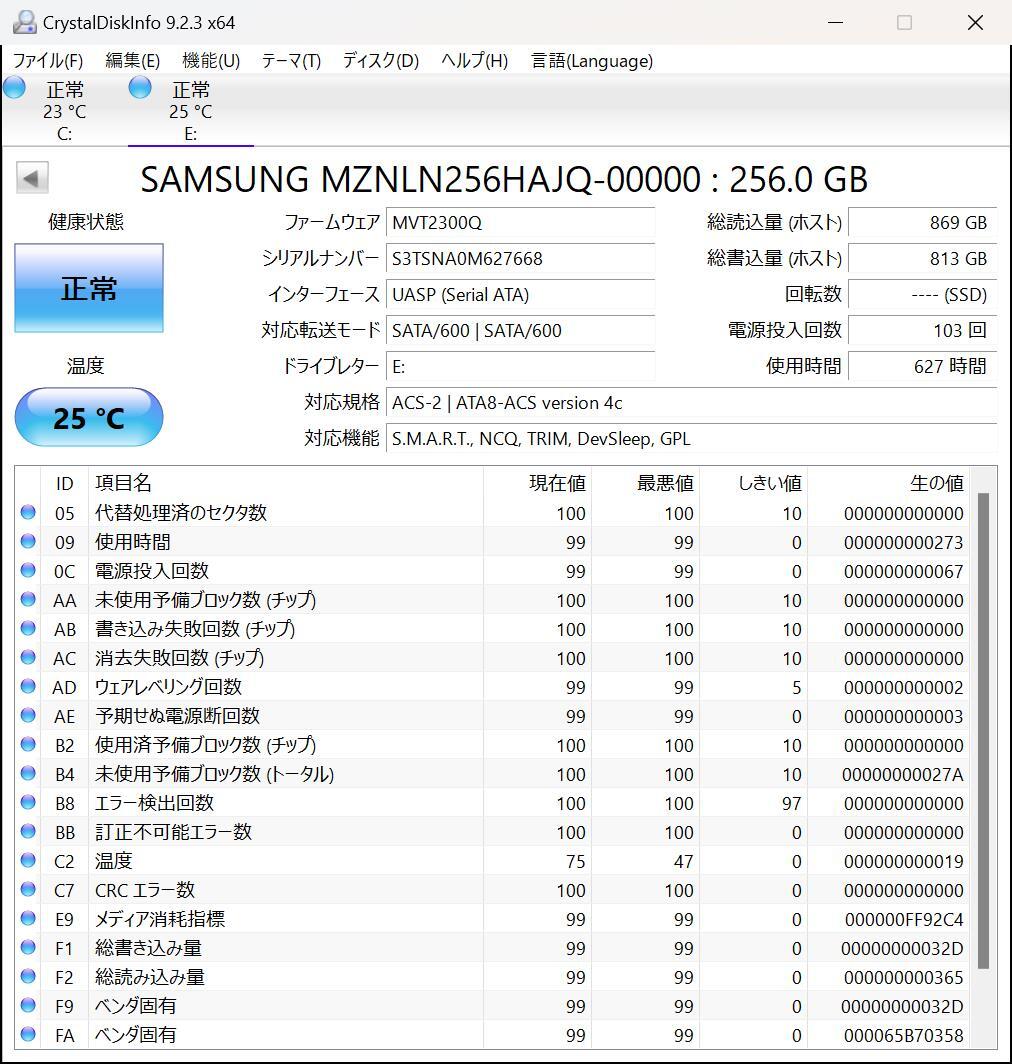The image size is (1012, 1064).
Task: Click the features field S.M.A.R.T., NCQ, TRIM
Action: 691,439
